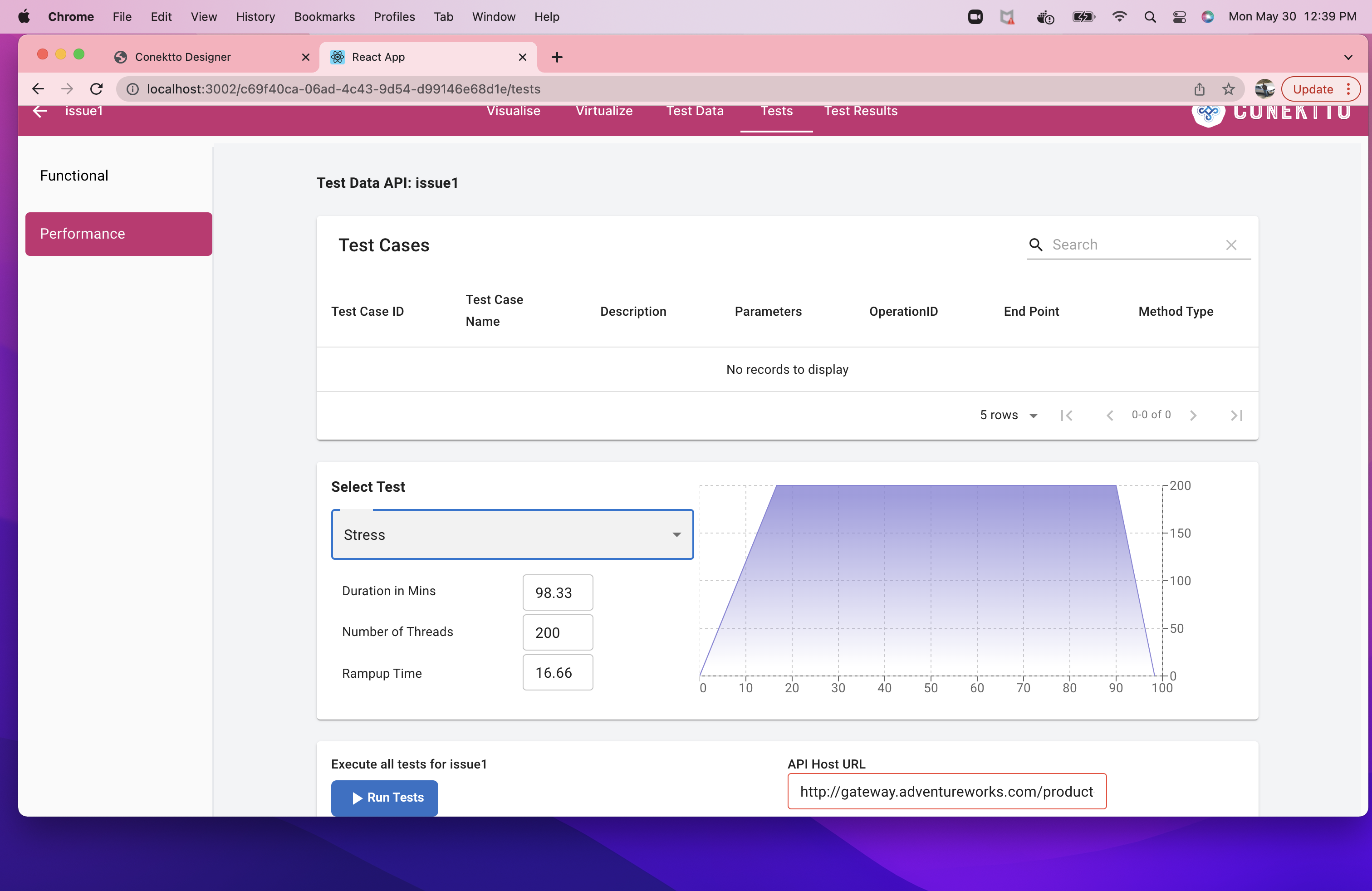Open the Test Data tab
This screenshot has height=891, width=1372.
[695, 111]
